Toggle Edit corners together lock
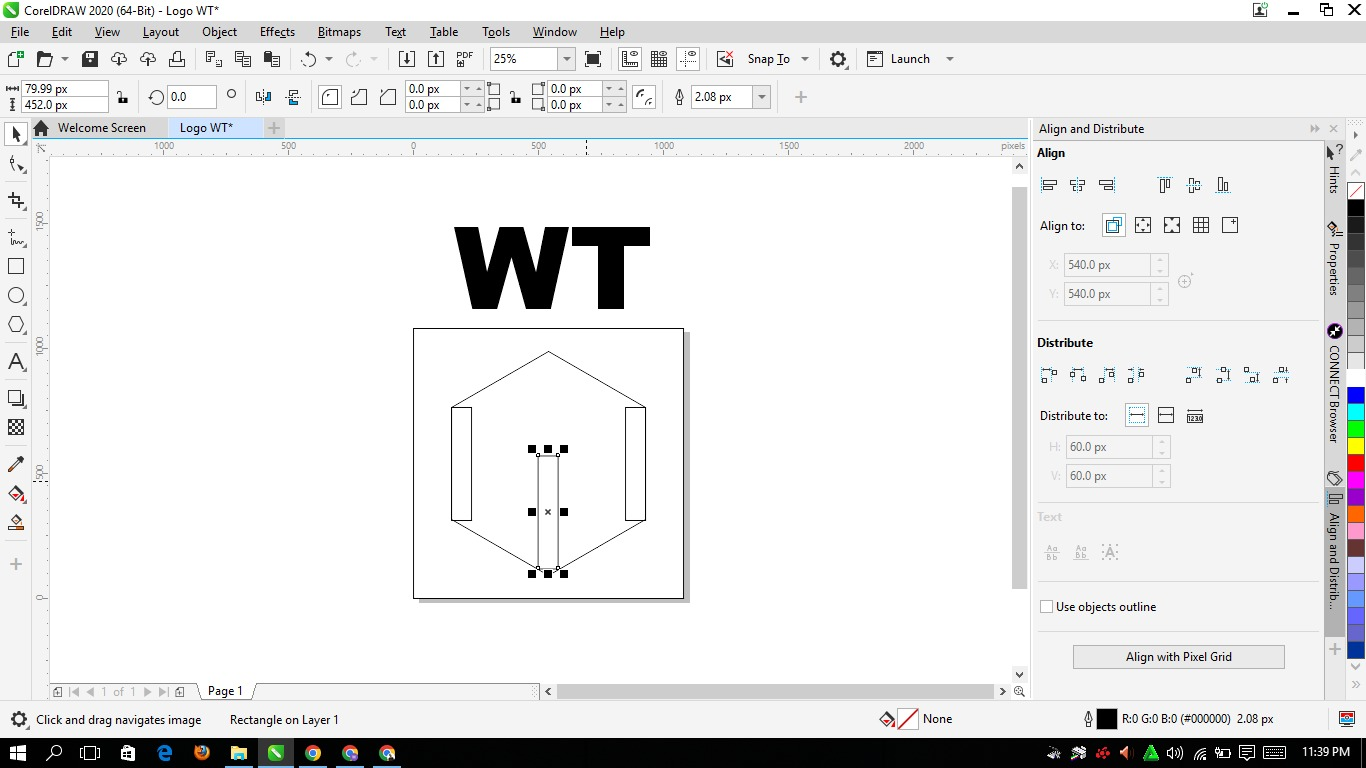This screenshot has width=1366, height=768. pos(515,97)
